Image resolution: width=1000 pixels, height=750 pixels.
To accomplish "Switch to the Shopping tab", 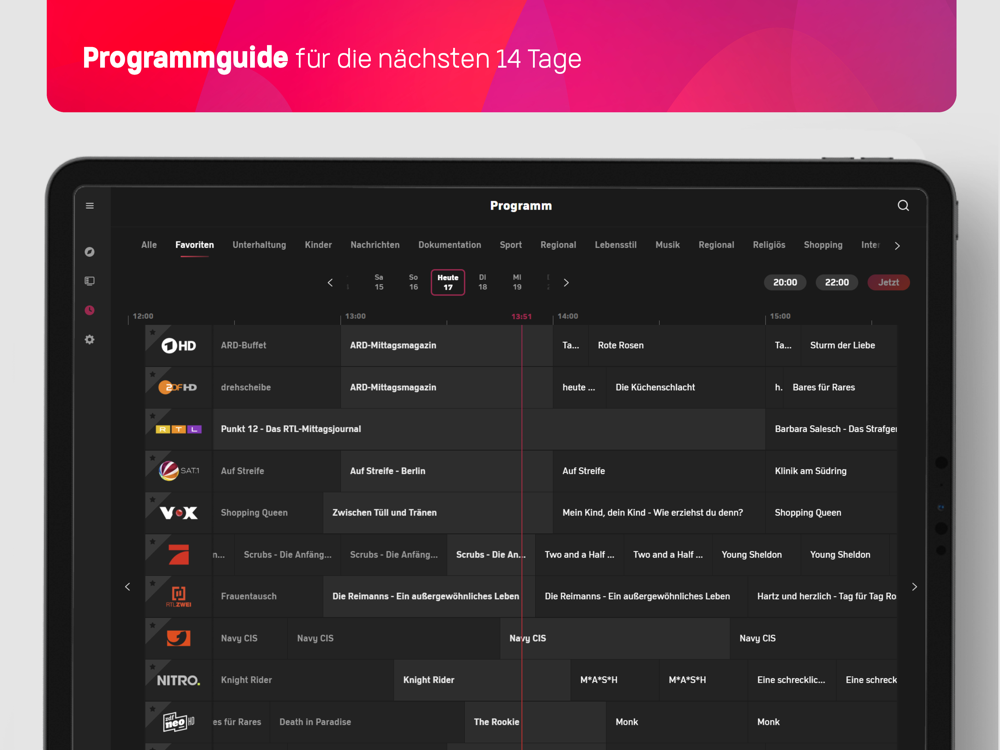I will pyautogui.click(x=823, y=245).
